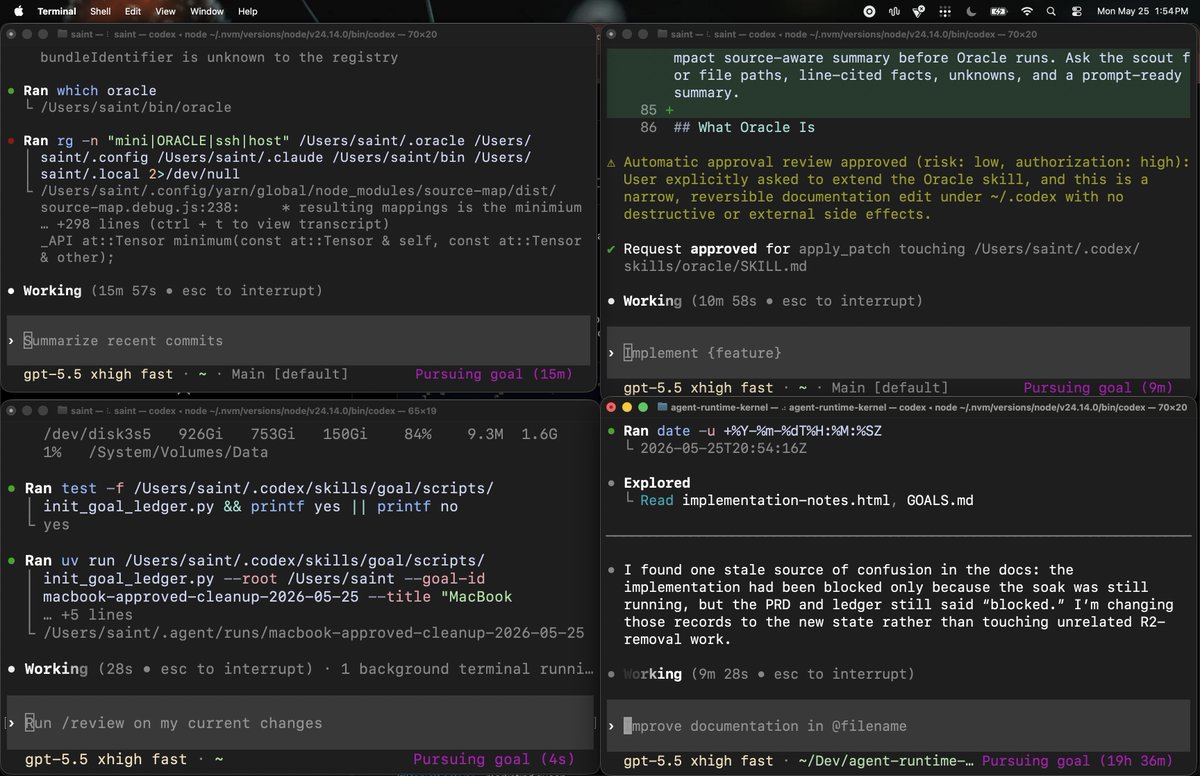The height and width of the screenshot is (776, 1200).
Task: Open the Shell menu
Action: (101, 11)
